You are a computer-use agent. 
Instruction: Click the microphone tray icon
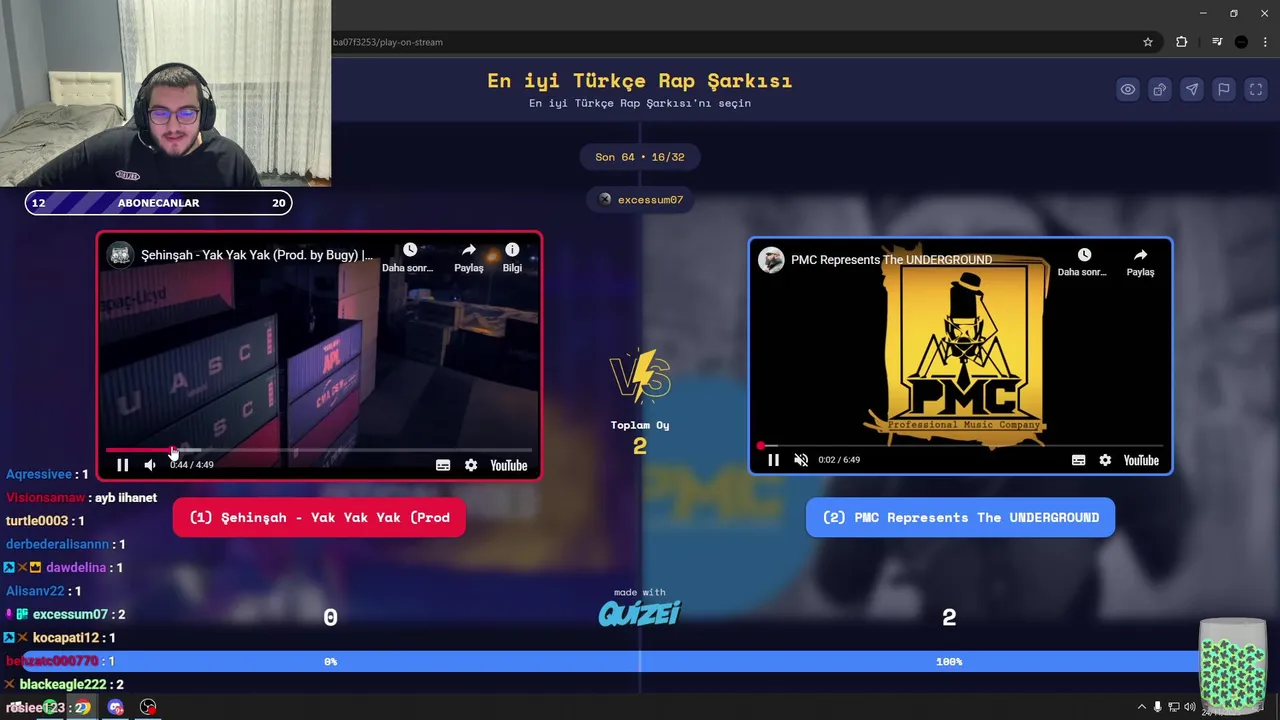[1158, 708]
